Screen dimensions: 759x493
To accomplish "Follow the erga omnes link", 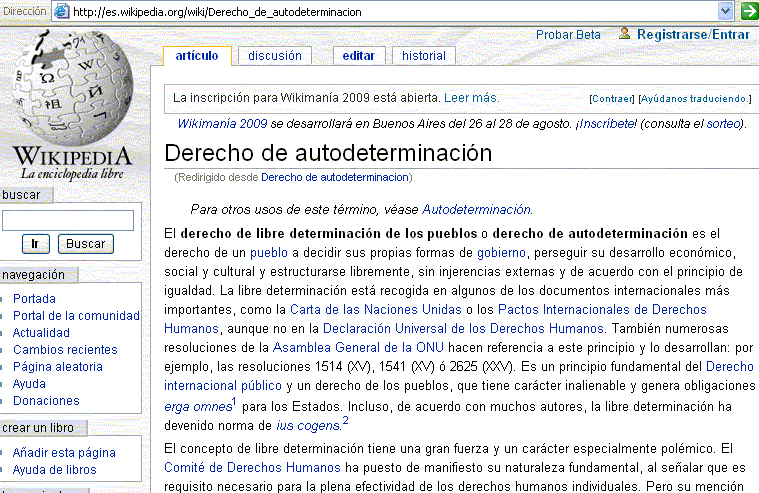I will click(x=197, y=407).
